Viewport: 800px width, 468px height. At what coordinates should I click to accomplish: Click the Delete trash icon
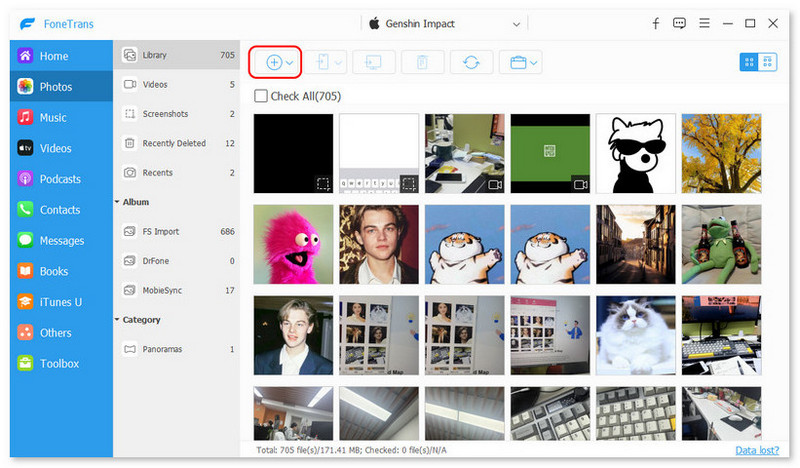click(x=422, y=62)
